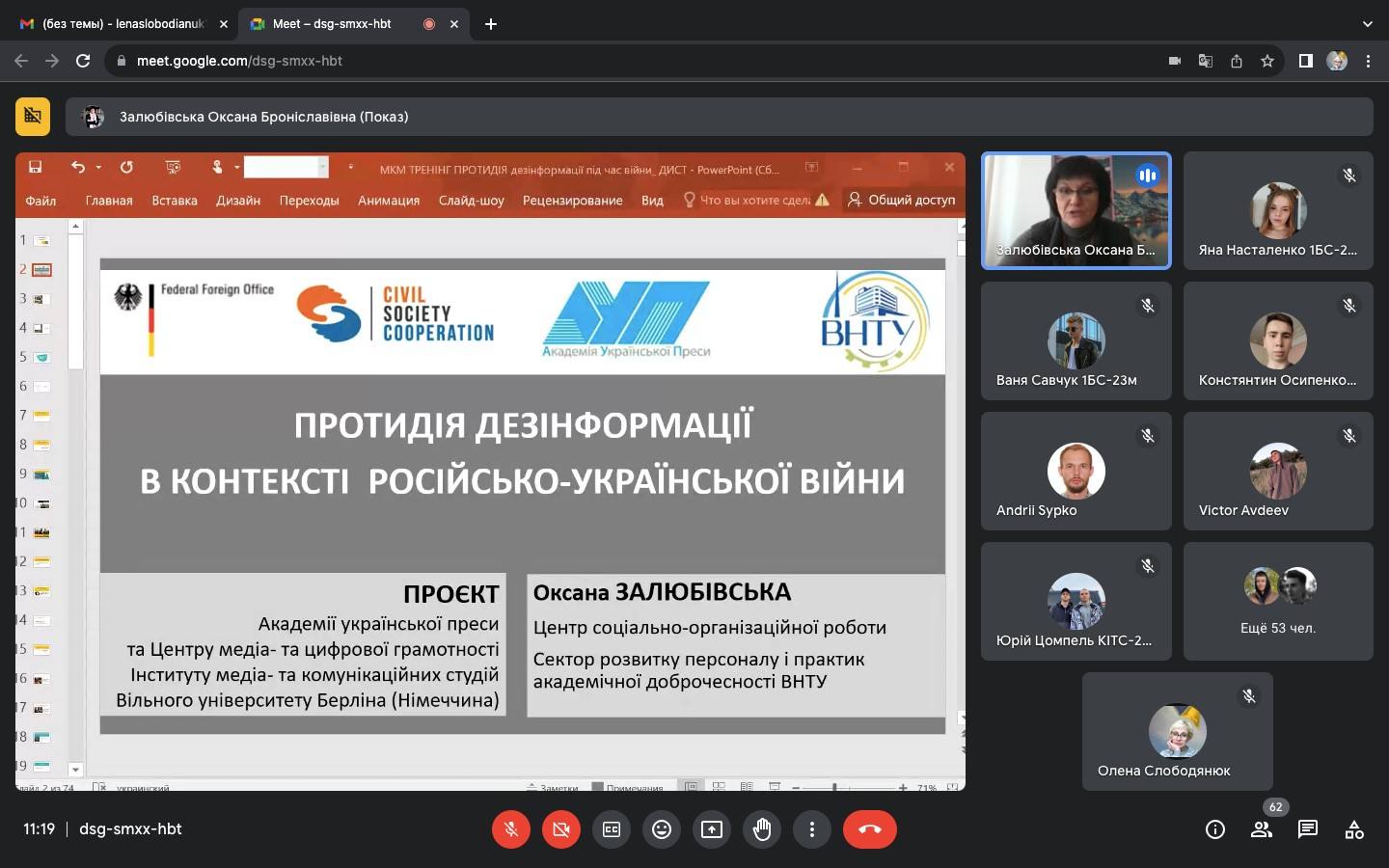
Task: Raise hand in the meeting
Action: (762, 829)
